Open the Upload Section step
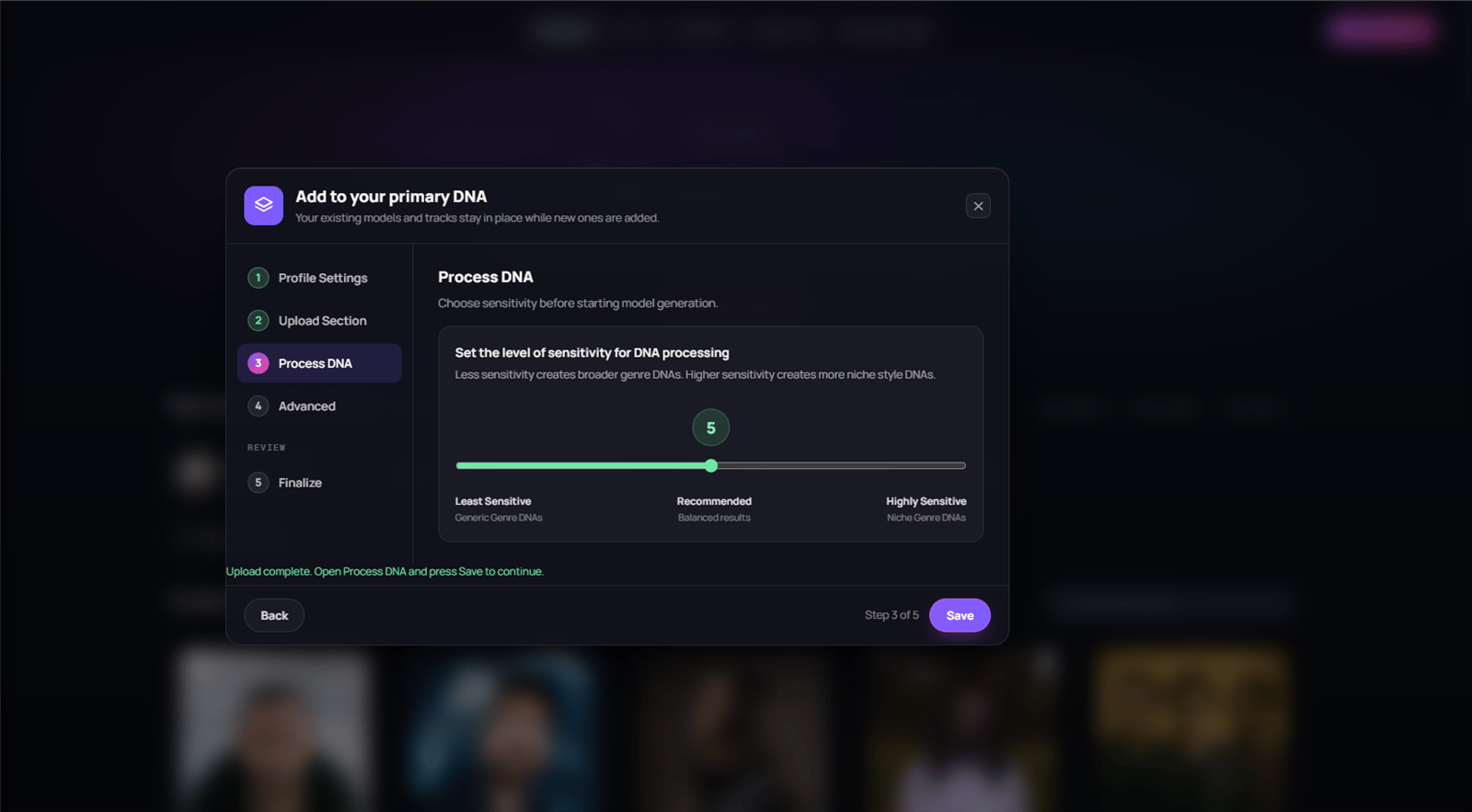 click(319, 321)
